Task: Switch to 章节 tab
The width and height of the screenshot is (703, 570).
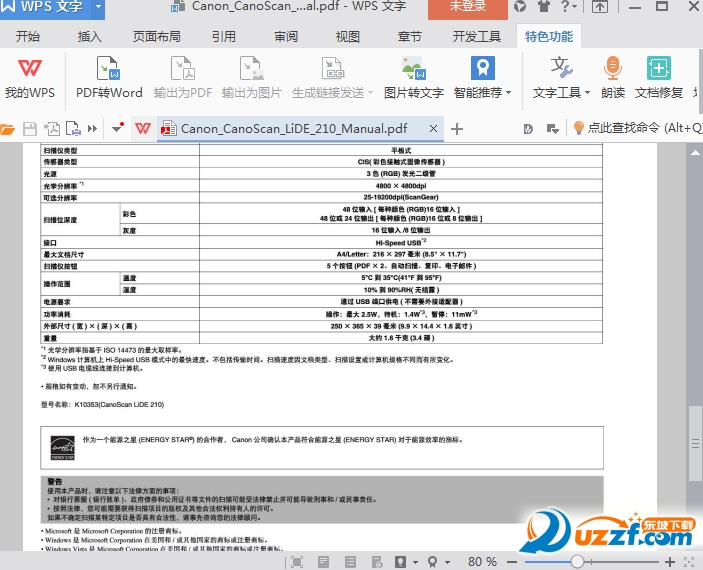Action: 410,36
